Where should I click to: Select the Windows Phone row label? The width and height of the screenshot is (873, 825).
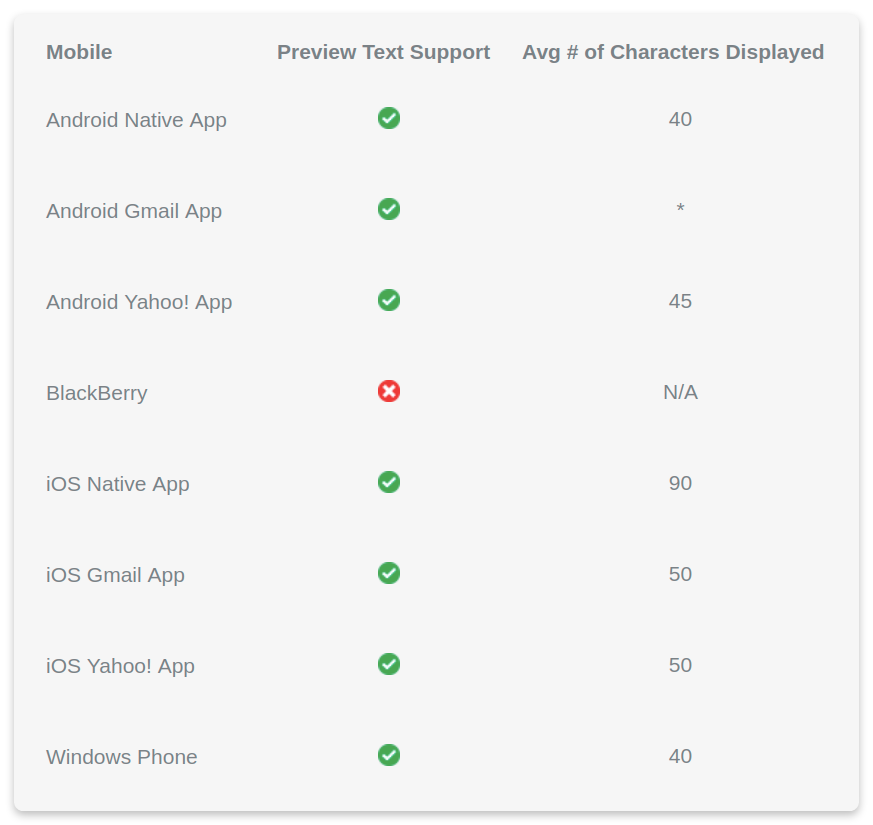122,757
